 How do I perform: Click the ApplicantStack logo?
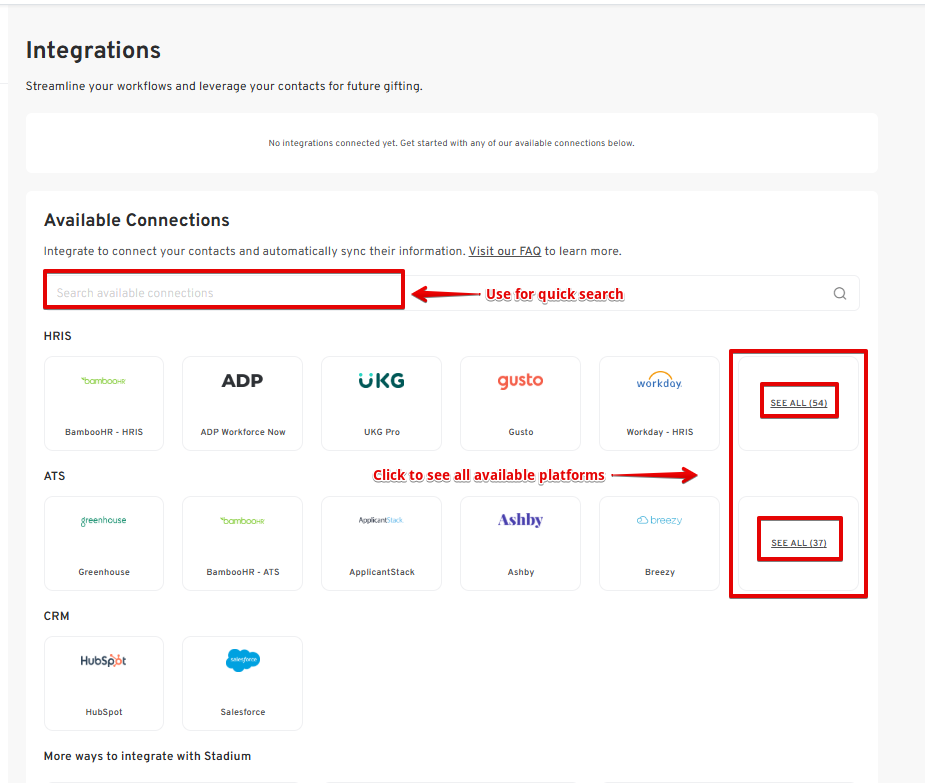(x=381, y=520)
